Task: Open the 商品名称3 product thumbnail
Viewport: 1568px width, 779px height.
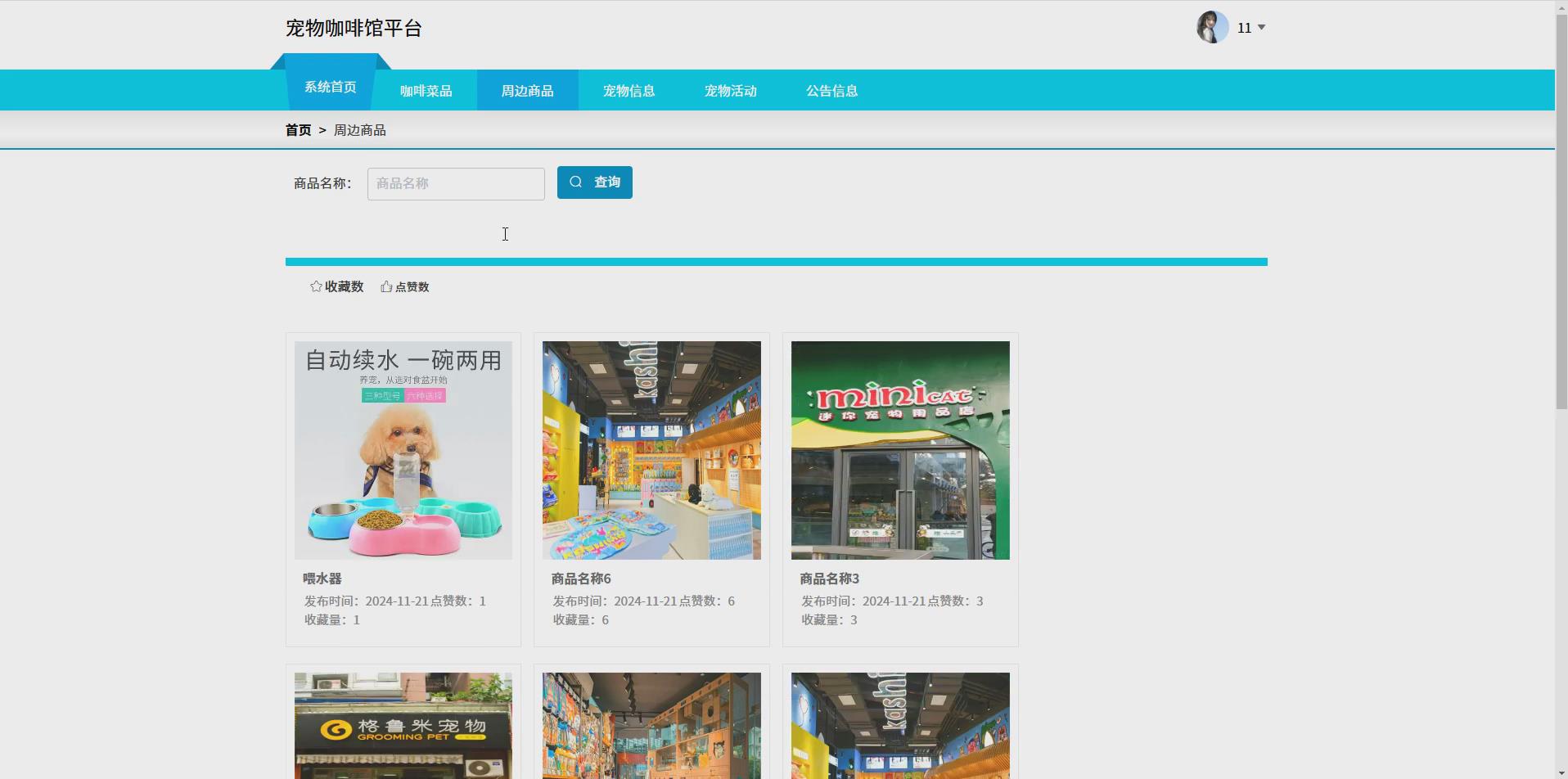Action: (x=900, y=450)
